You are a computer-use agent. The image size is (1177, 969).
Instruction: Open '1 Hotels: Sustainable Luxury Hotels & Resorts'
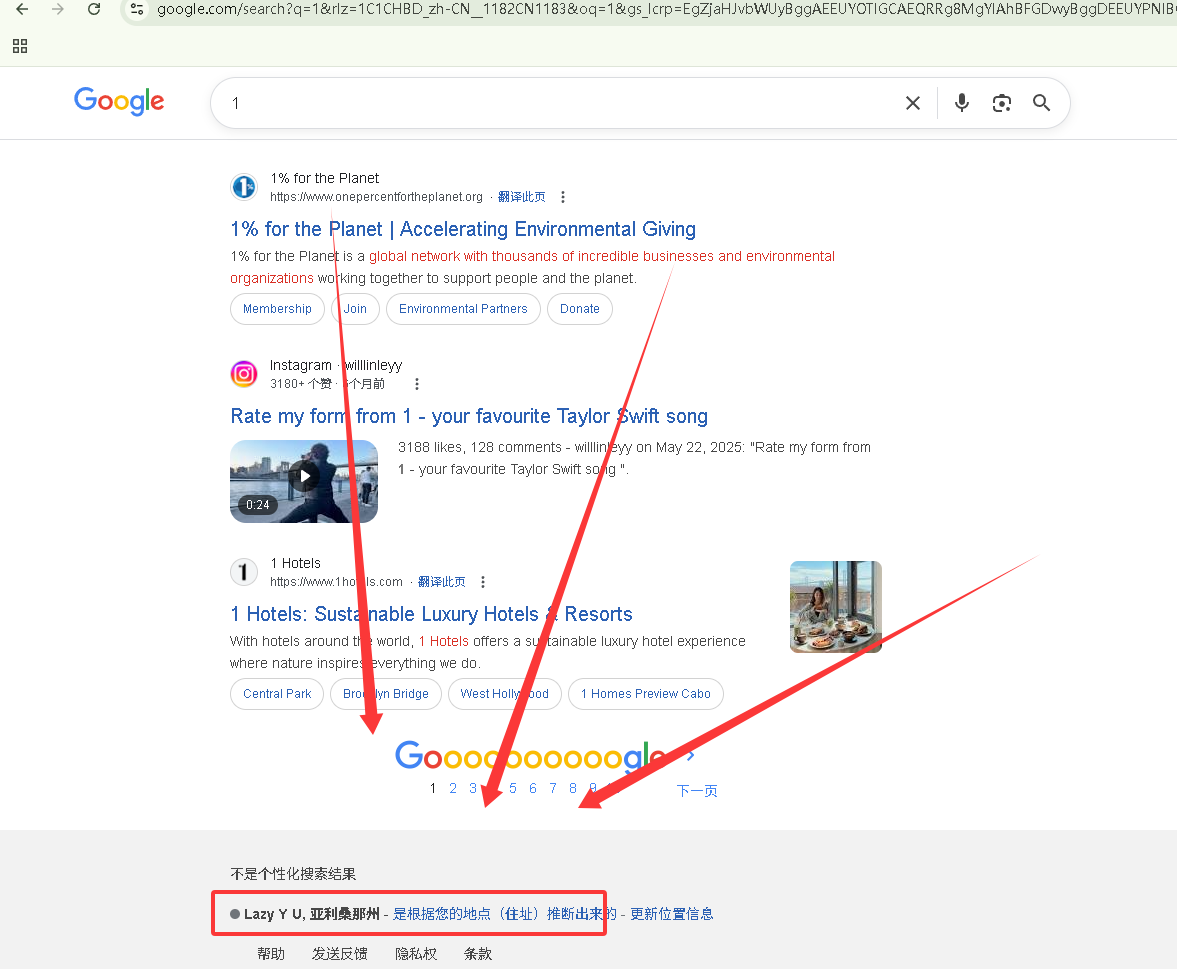click(431, 614)
